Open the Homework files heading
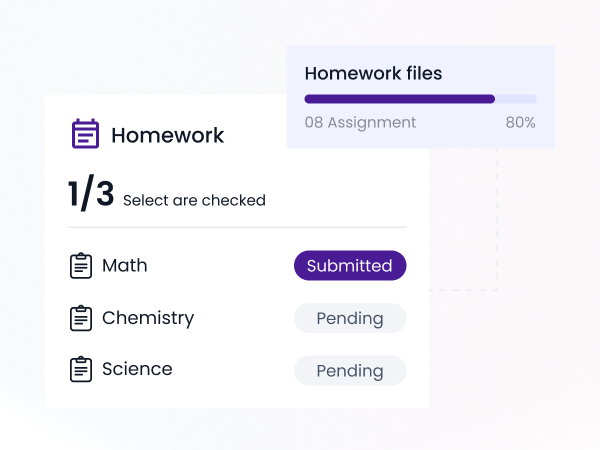The width and height of the screenshot is (600, 450). (x=373, y=73)
